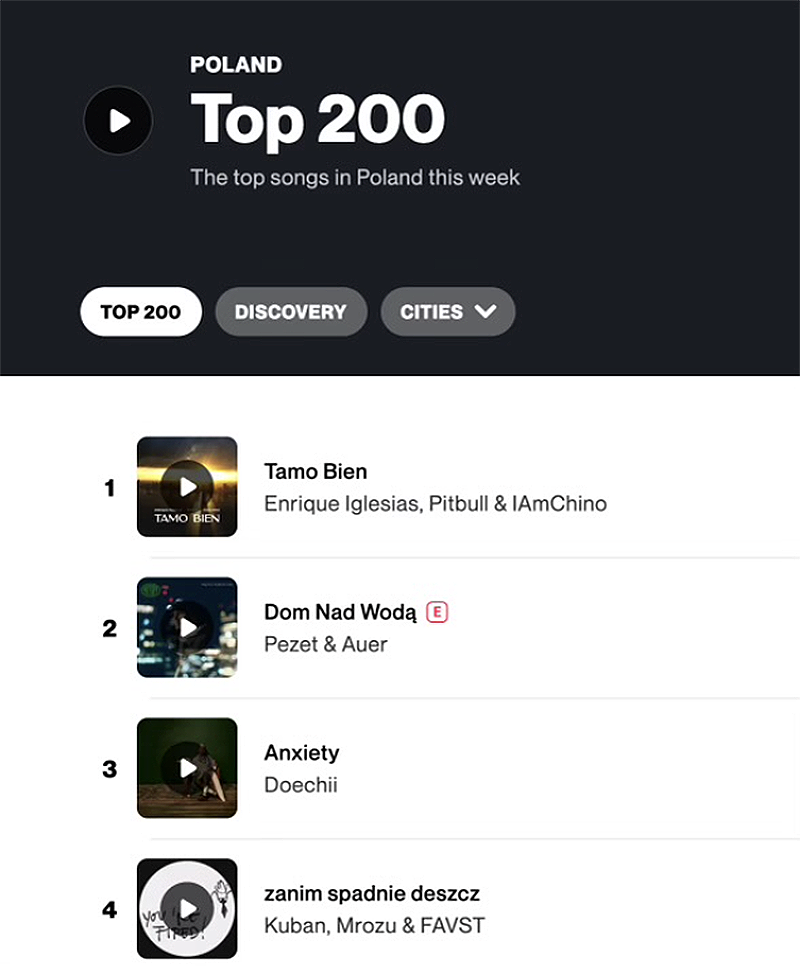Click the Pezet & Auer artist link

click(x=325, y=645)
